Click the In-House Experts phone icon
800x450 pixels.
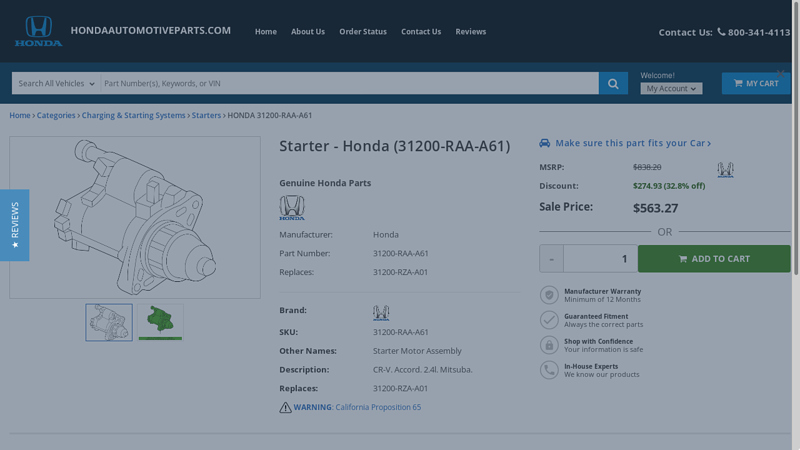[549, 370]
